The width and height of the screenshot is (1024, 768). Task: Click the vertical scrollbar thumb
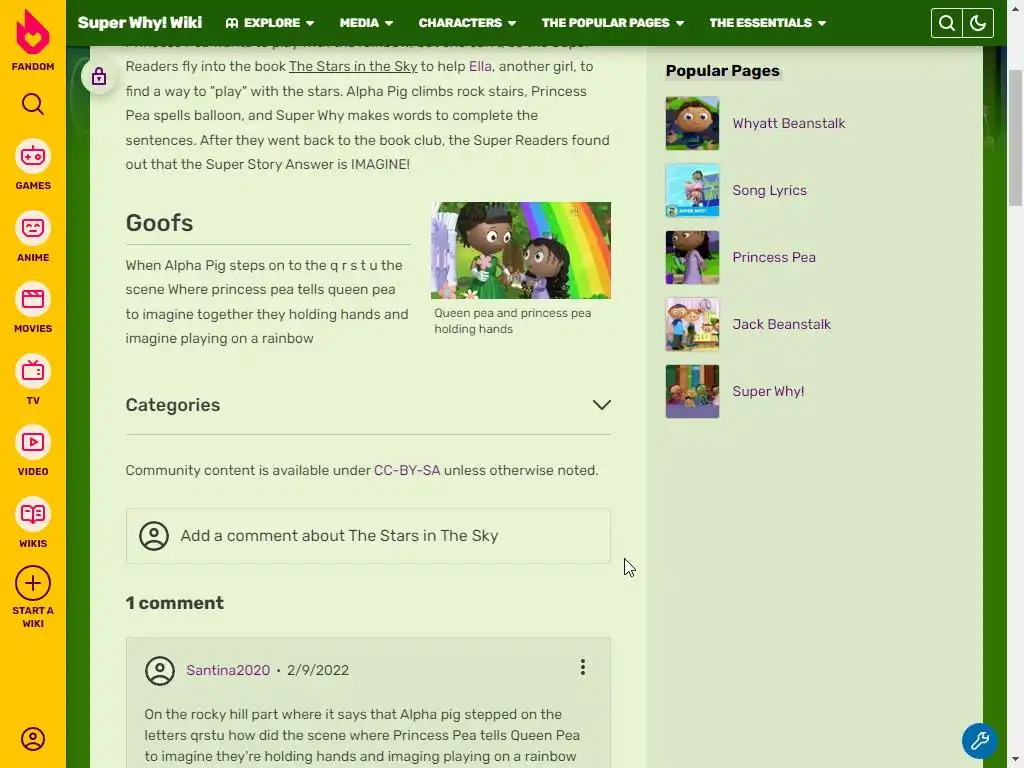1016,138
